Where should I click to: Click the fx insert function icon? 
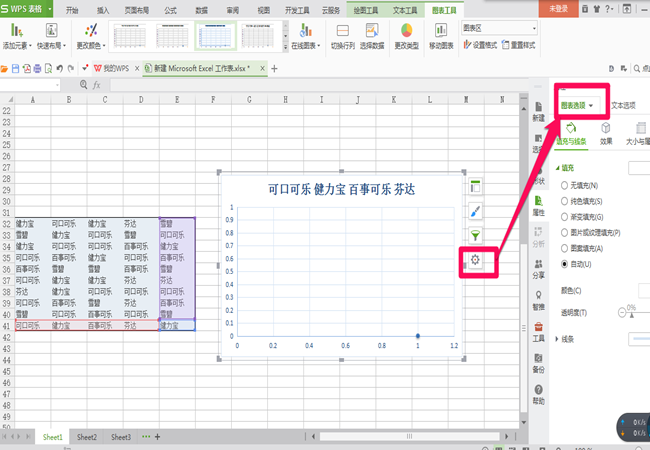(x=97, y=85)
